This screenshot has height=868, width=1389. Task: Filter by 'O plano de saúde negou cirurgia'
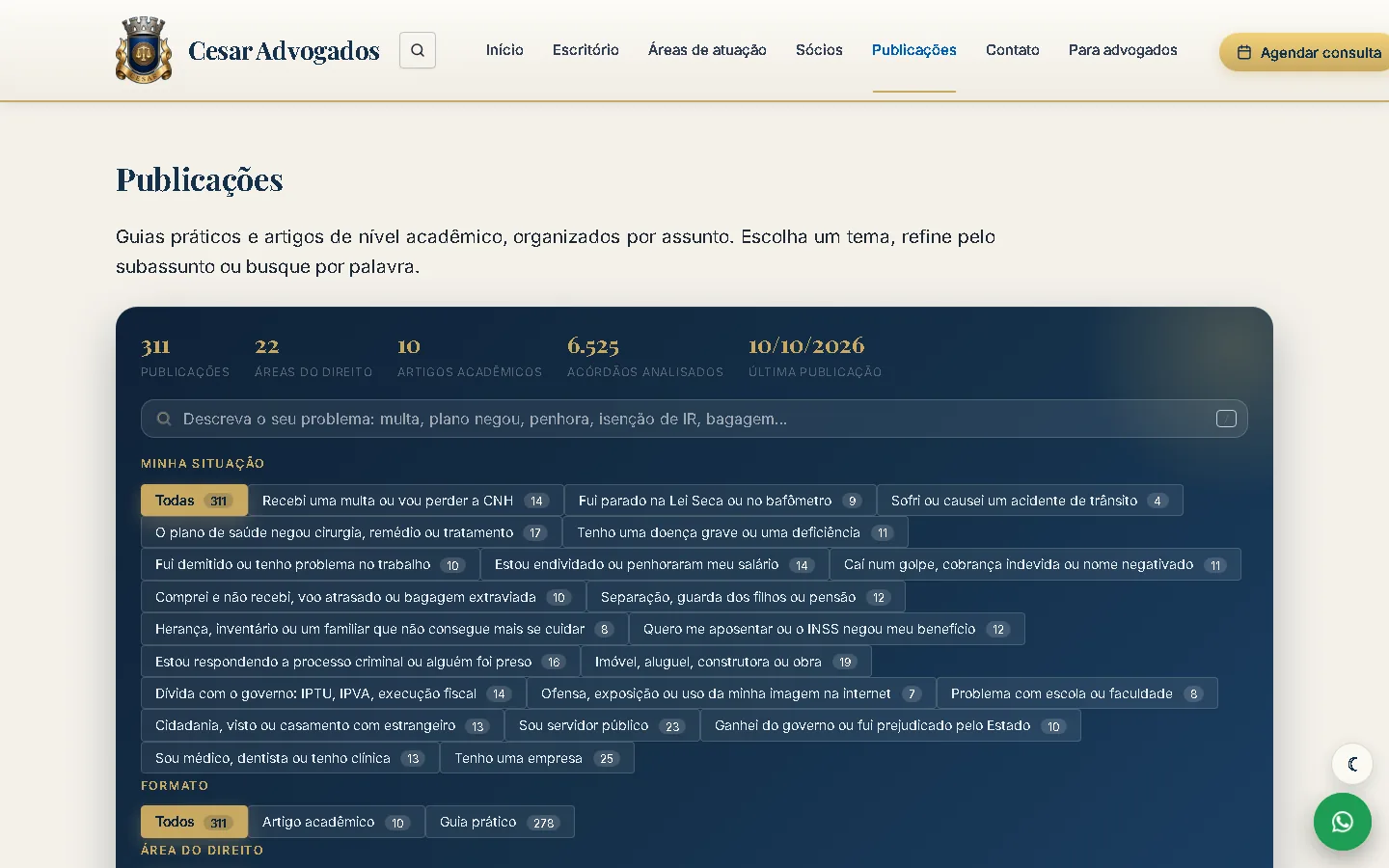pyautogui.click(x=351, y=532)
